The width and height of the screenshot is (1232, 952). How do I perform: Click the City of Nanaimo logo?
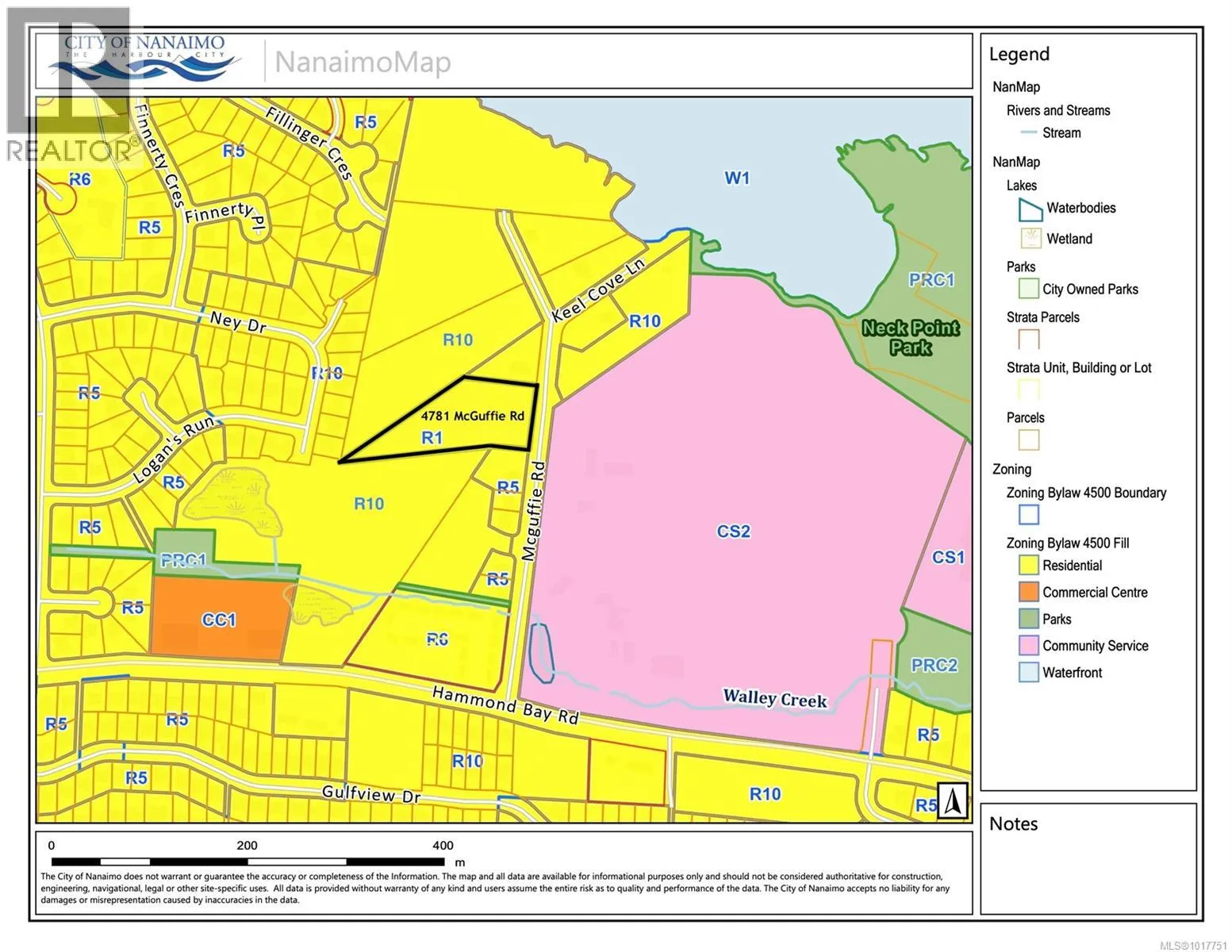tap(143, 57)
